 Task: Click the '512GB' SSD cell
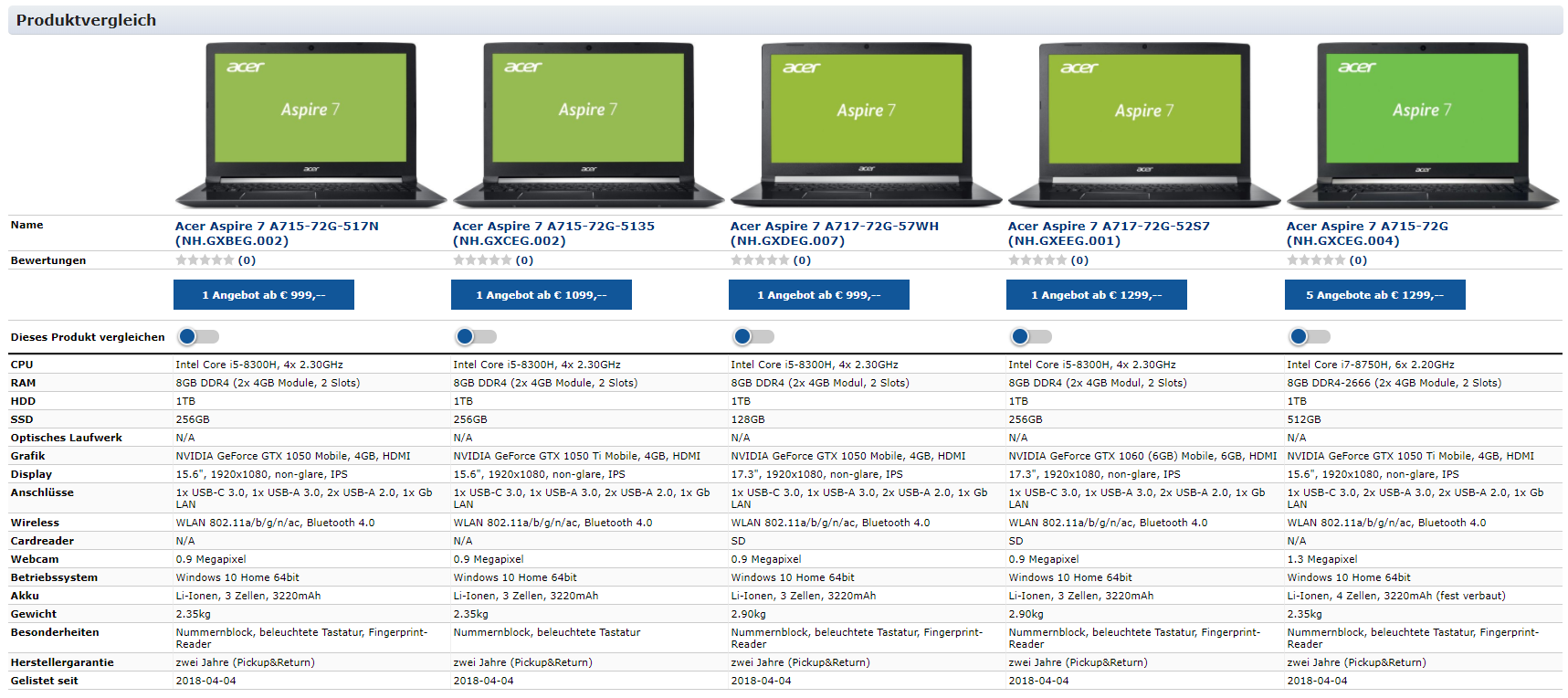click(x=1304, y=419)
